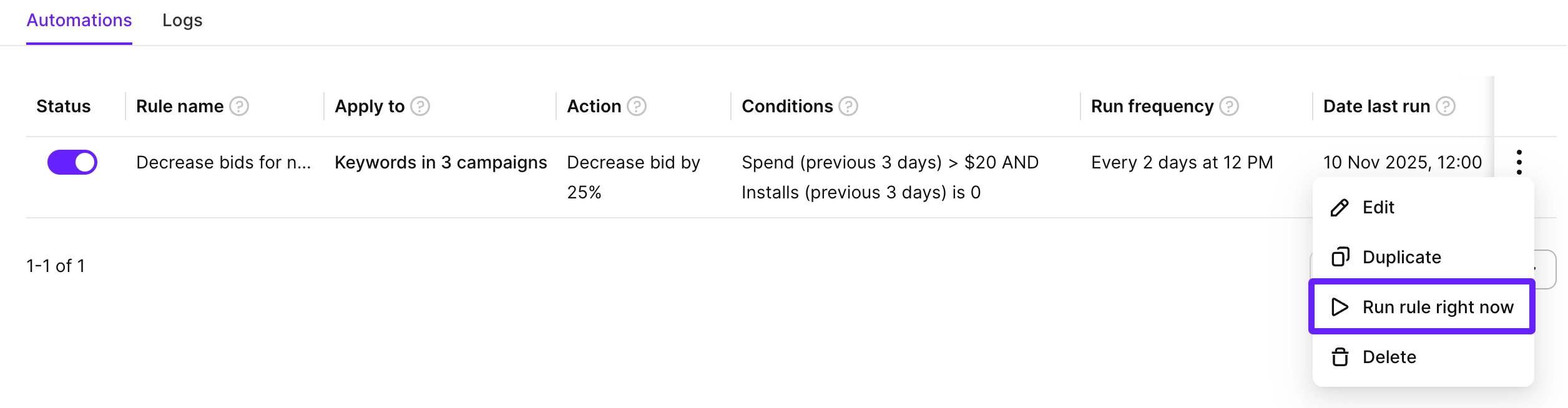This screenshot has height=408, width=1568.
Task: Click the Status column header
Action: 64,107
